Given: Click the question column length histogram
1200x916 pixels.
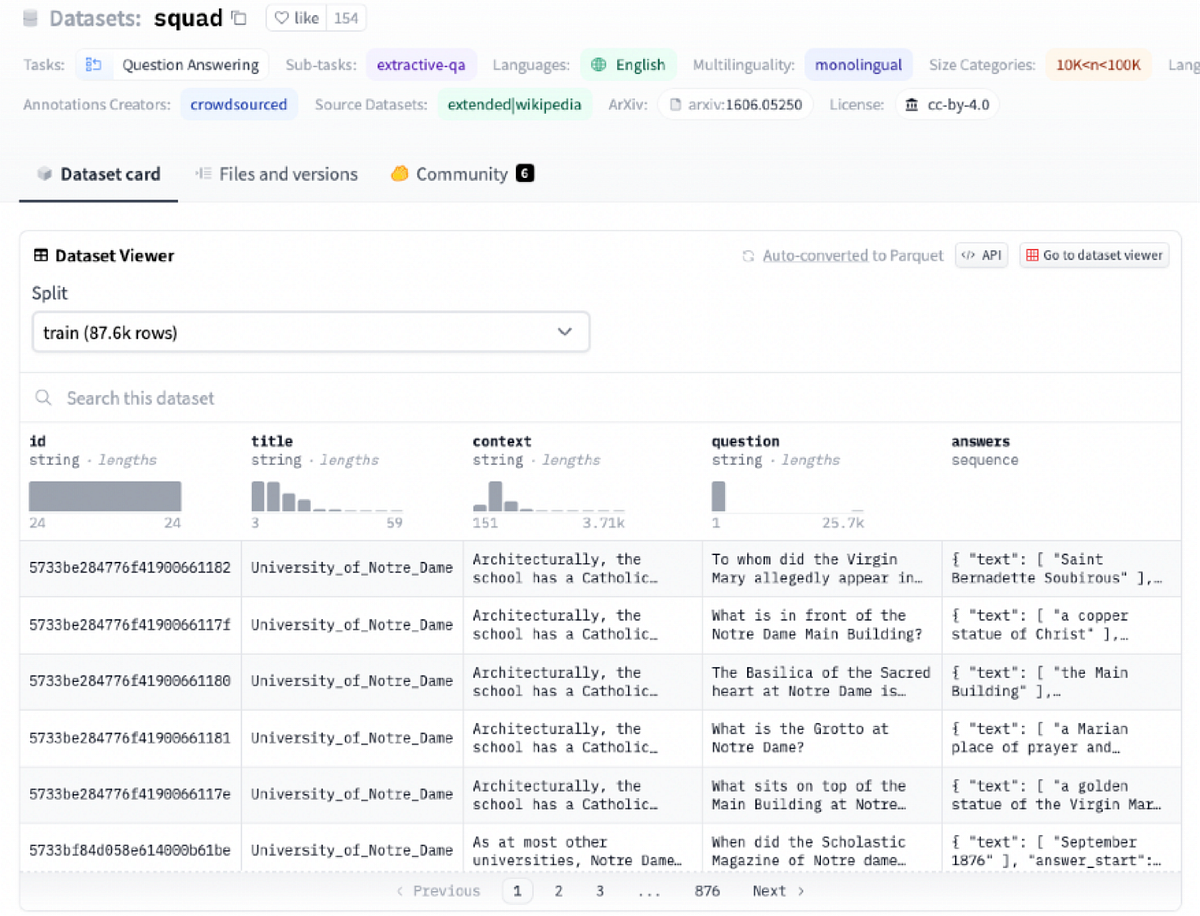Looking at the screenshot, I should click(788, 497).
